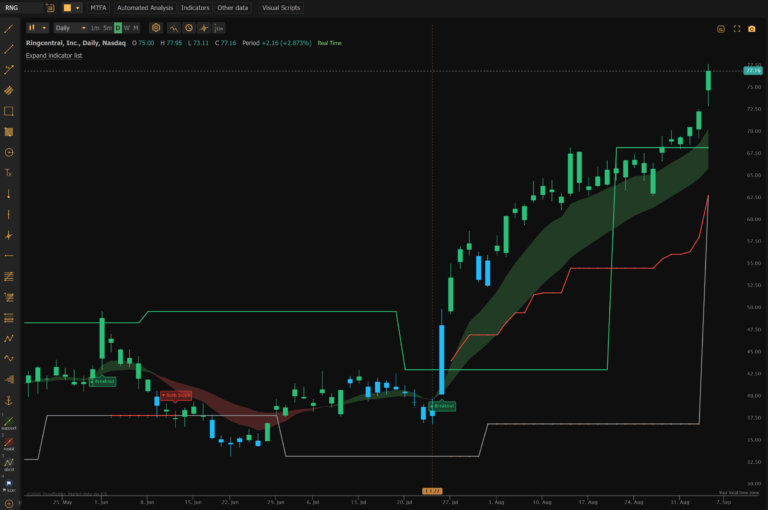Image resolution: width=768 pixels, height=510 pixels.
Task: Toggle the Lin scale button
Action: pos(219,28)
